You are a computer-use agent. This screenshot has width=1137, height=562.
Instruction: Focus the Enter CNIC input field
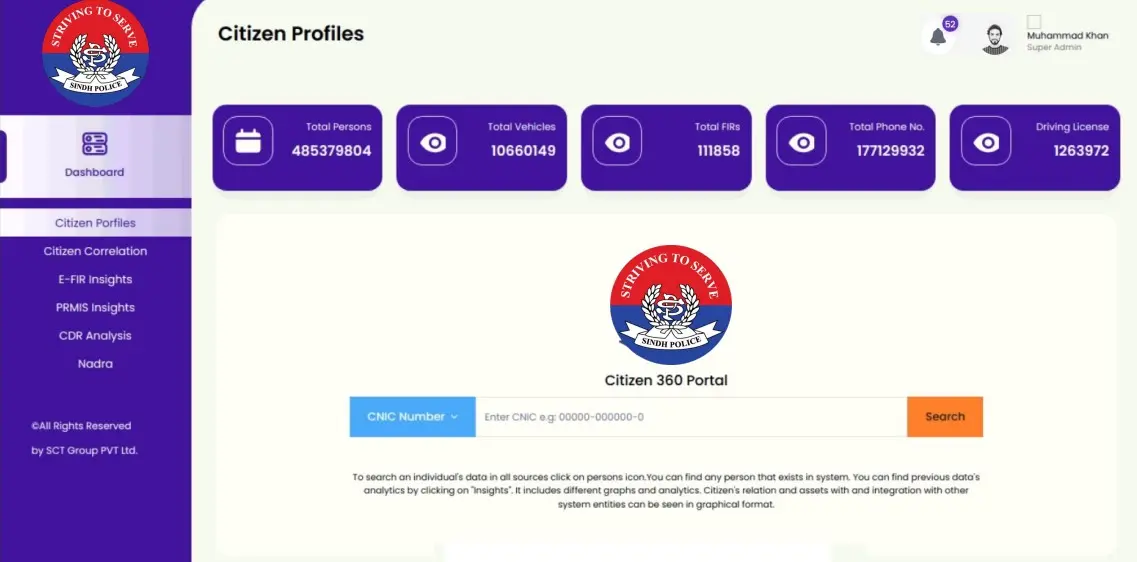[x=691, y=417]
